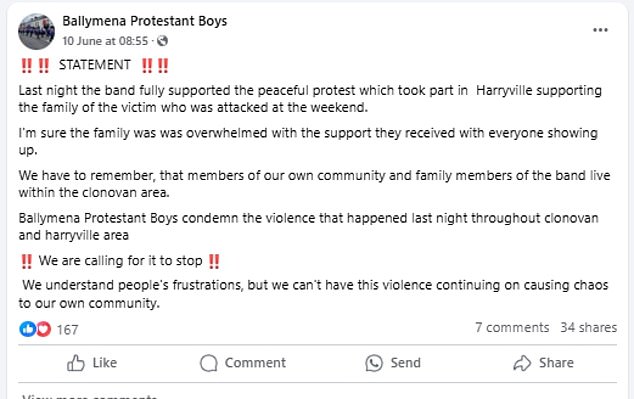Screen dimensions: 634x399
Task: Click the speech bubble Comment icon
Action: (x=209, y=363)
